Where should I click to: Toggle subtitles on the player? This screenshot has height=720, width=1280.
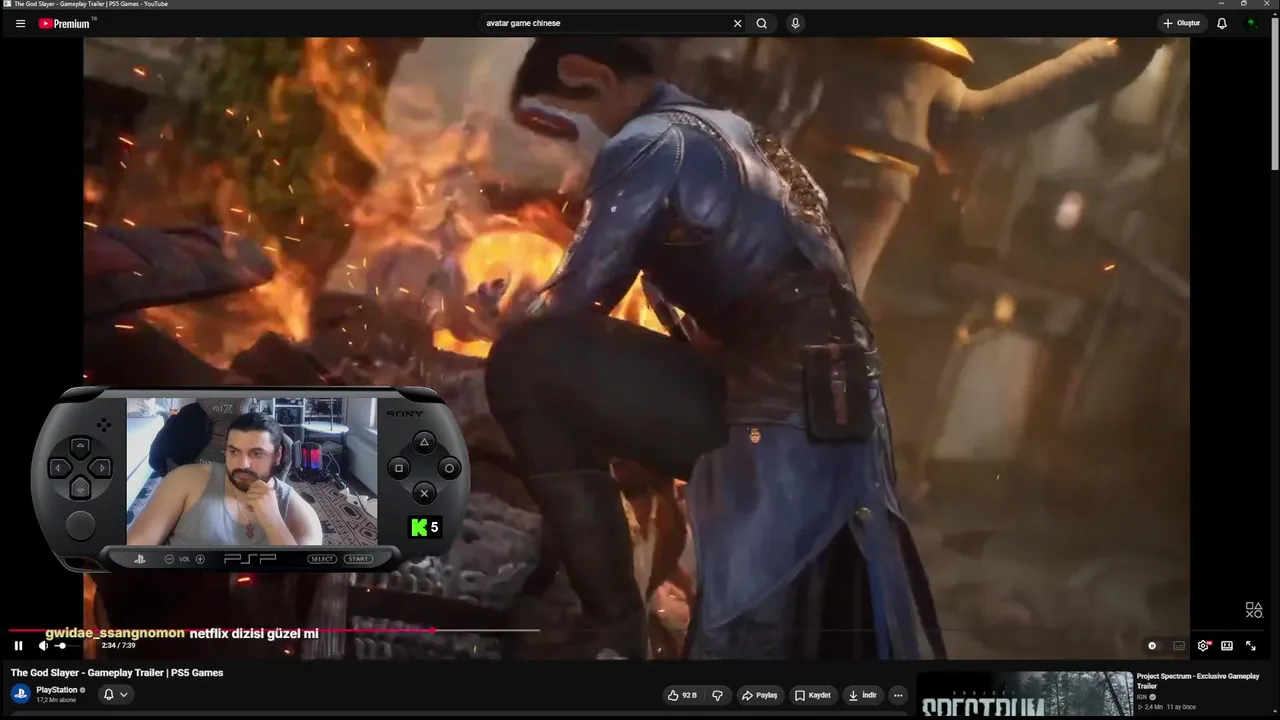tap(1179, 646)
